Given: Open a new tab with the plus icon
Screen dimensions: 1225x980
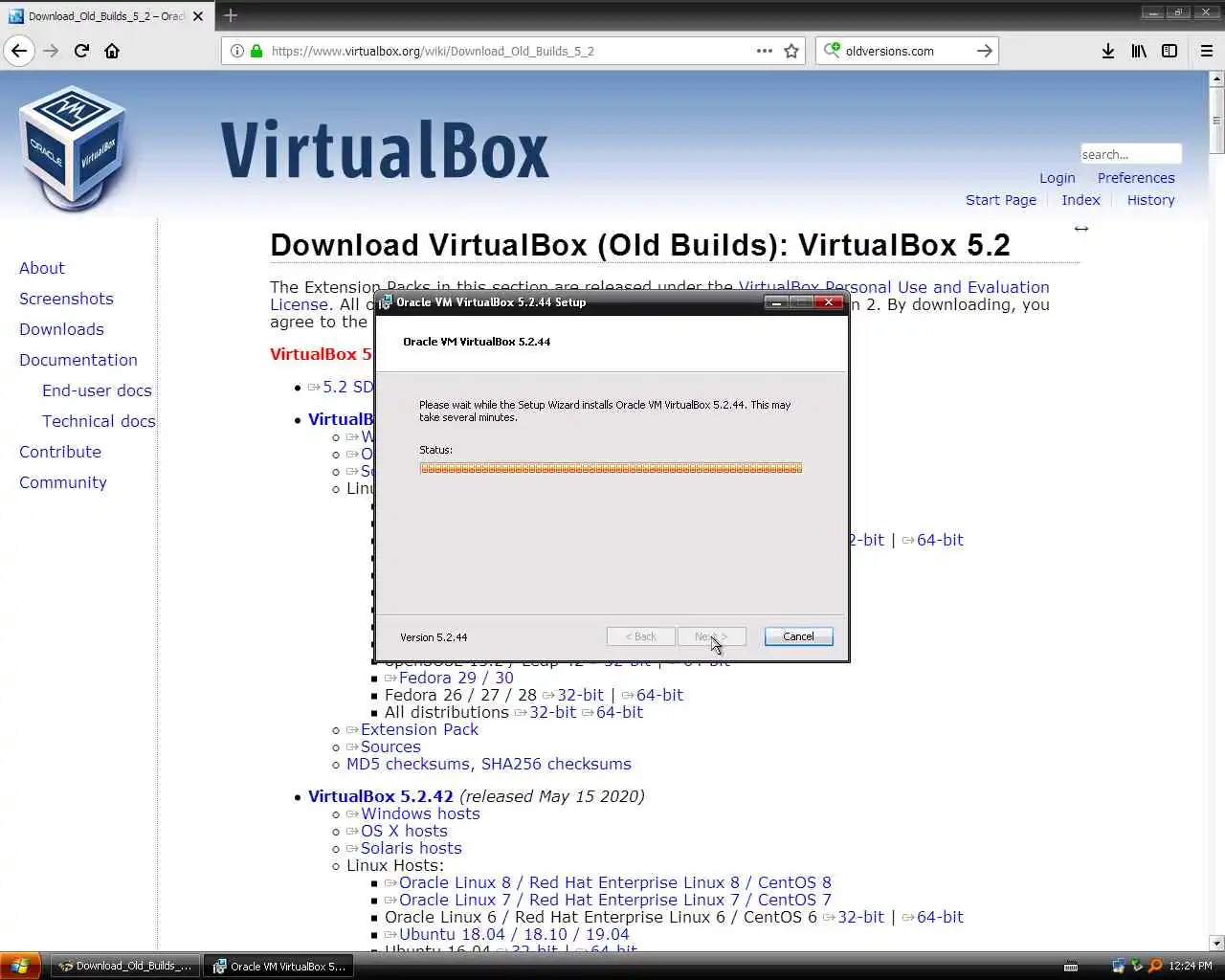Looking at the screenshot, I should 231,15.
